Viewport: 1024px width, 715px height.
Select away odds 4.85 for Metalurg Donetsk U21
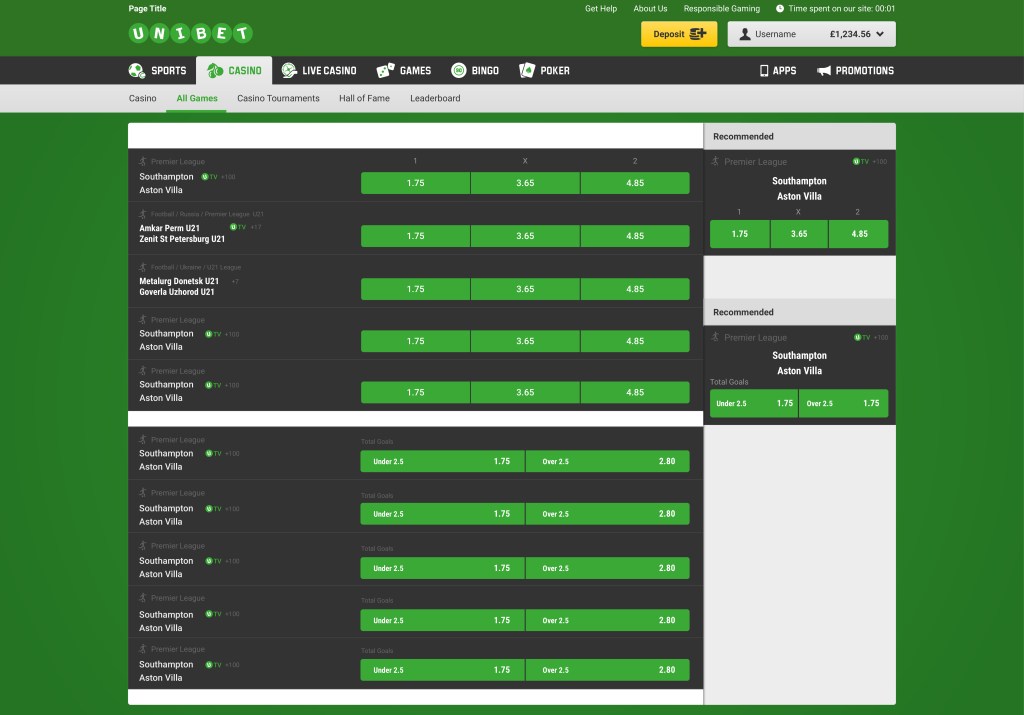[x=635, y=289]
